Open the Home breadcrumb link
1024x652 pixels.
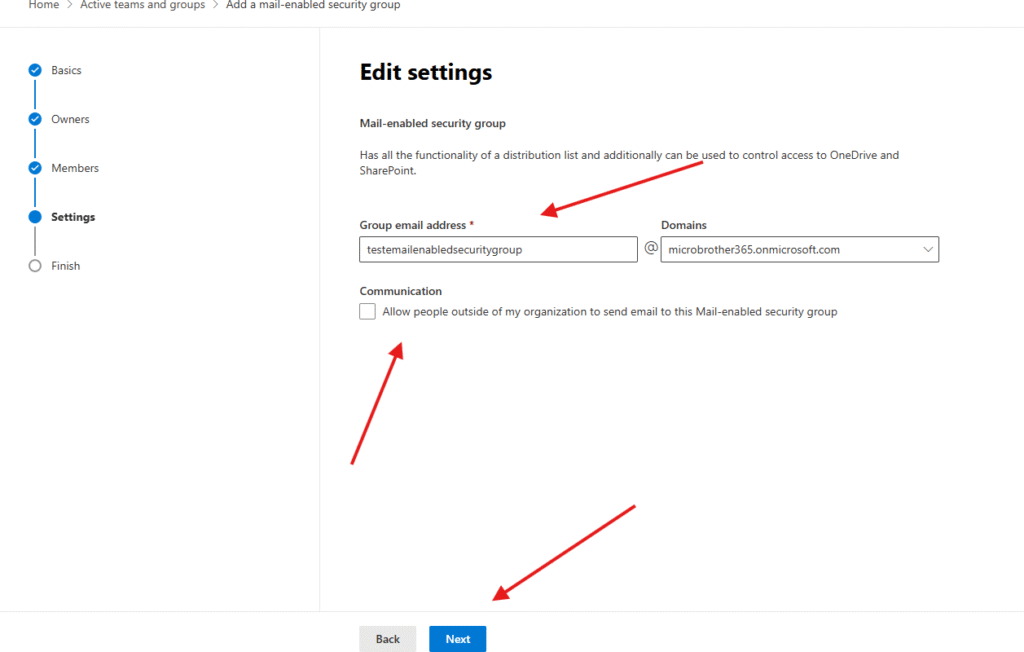pyautogui.click(x=43, y=5)
